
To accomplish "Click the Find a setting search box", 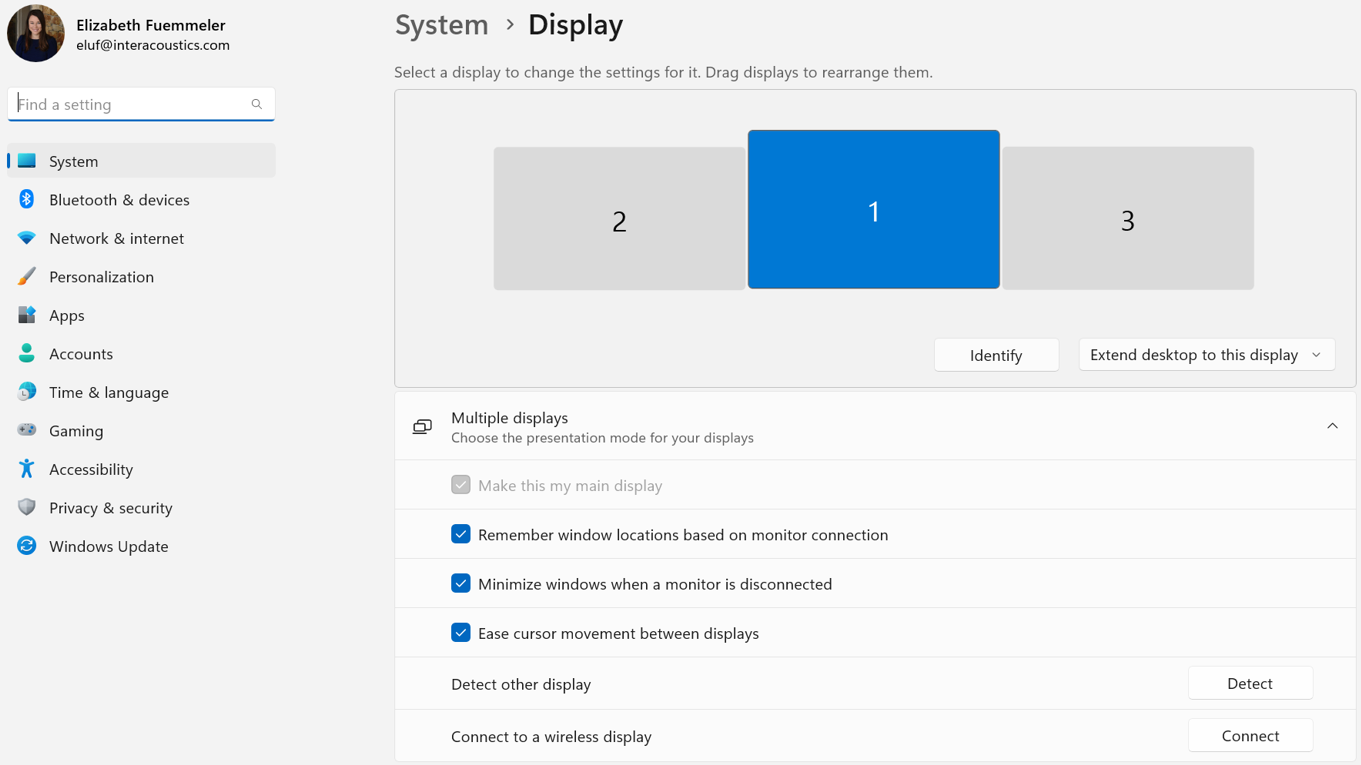I will pos(130,104).
